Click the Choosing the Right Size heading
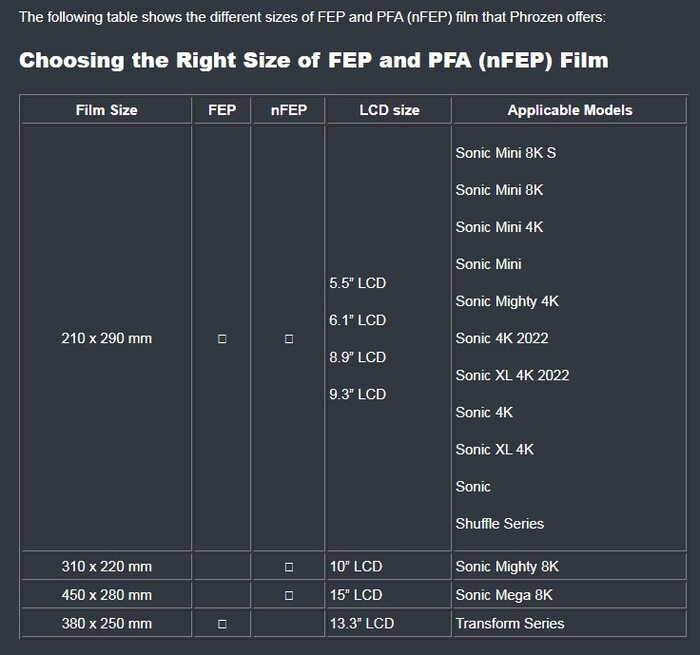700x655 pixels. coord(313,60)
